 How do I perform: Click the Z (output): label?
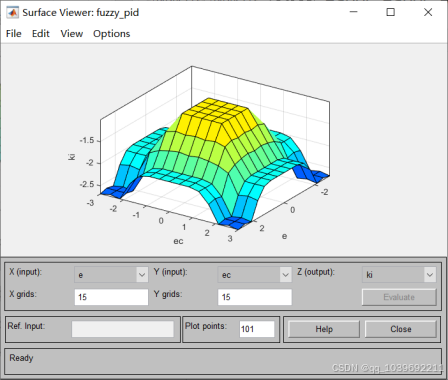(316, 272)
